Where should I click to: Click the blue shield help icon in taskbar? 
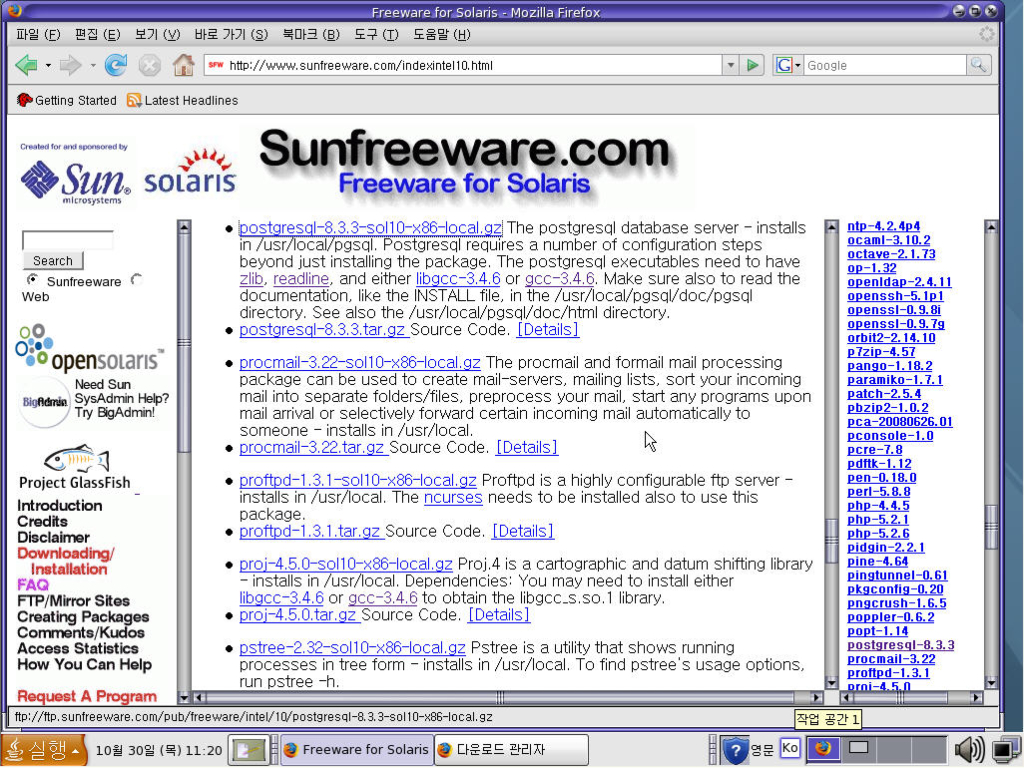[x=735, y=750]
